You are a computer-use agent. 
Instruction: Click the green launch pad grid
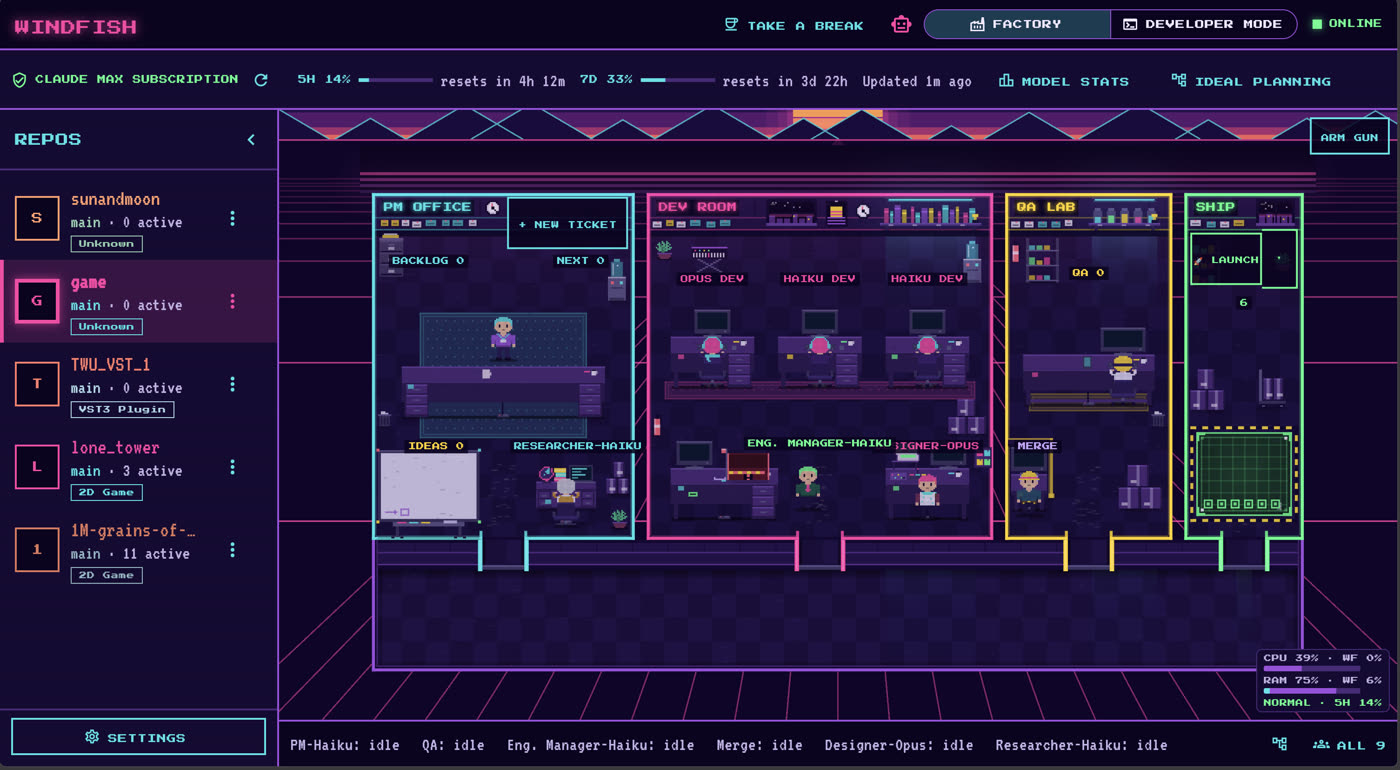(x=1244, y=474)
